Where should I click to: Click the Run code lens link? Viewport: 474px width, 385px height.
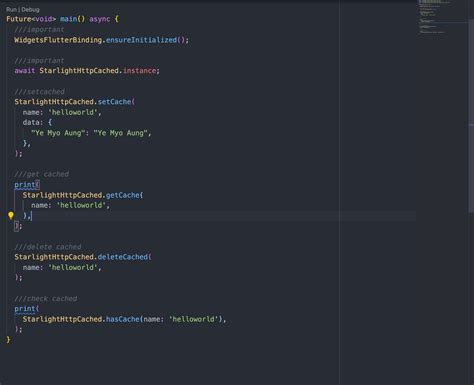tap(11, 10)
